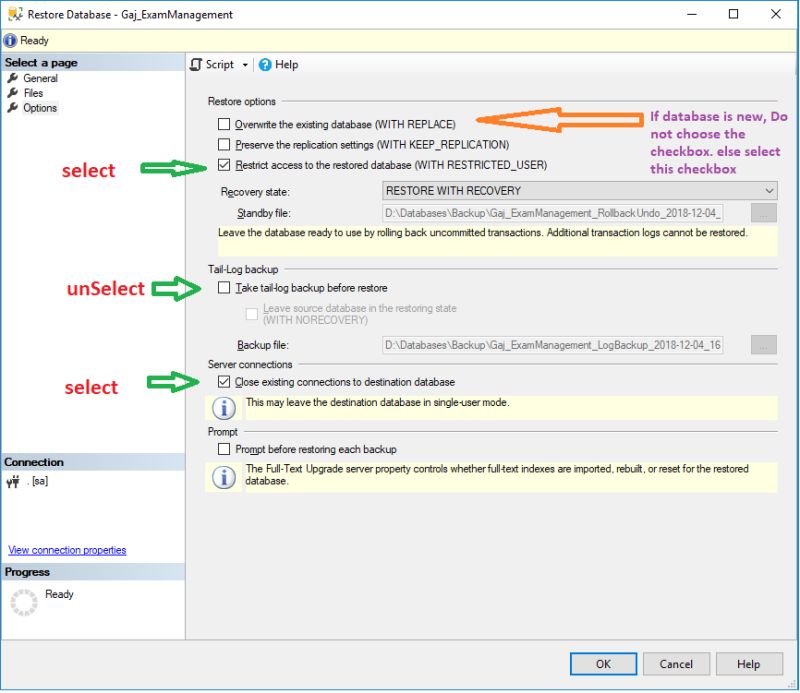Open the Recovery state dropdown
The width and height of the screenshot is (800, 693).
point(771,190)
